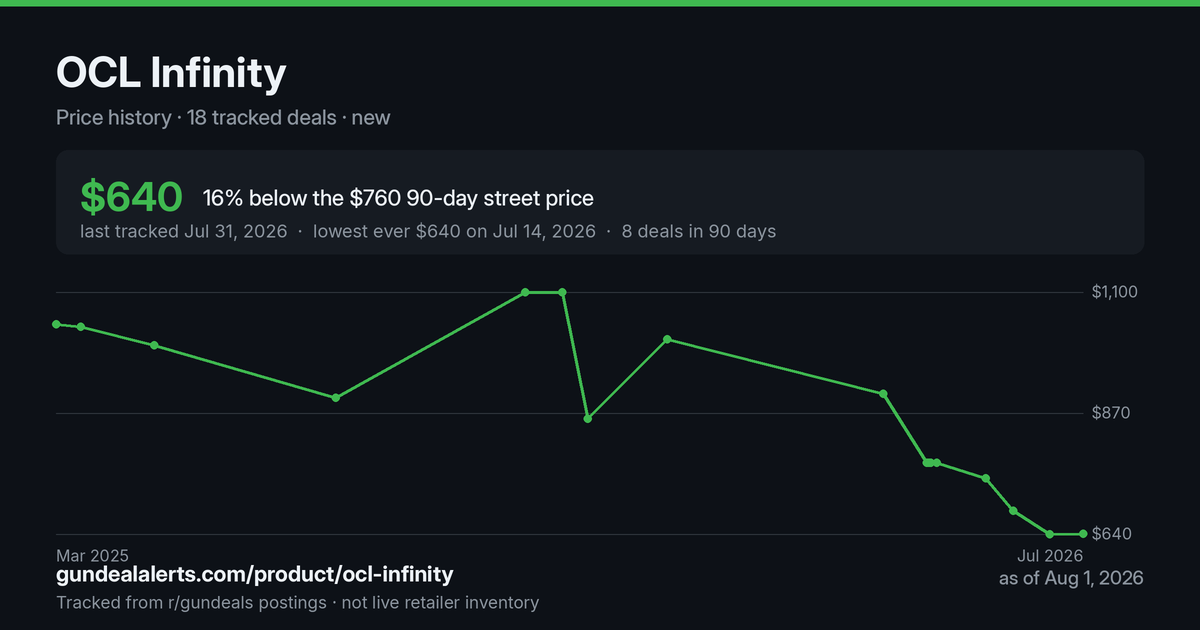Screen dimensions: 1200x630
Task: Click 'lowest ever $640 on Jul 14, 2026'
Action: click(x=454, y=231)
